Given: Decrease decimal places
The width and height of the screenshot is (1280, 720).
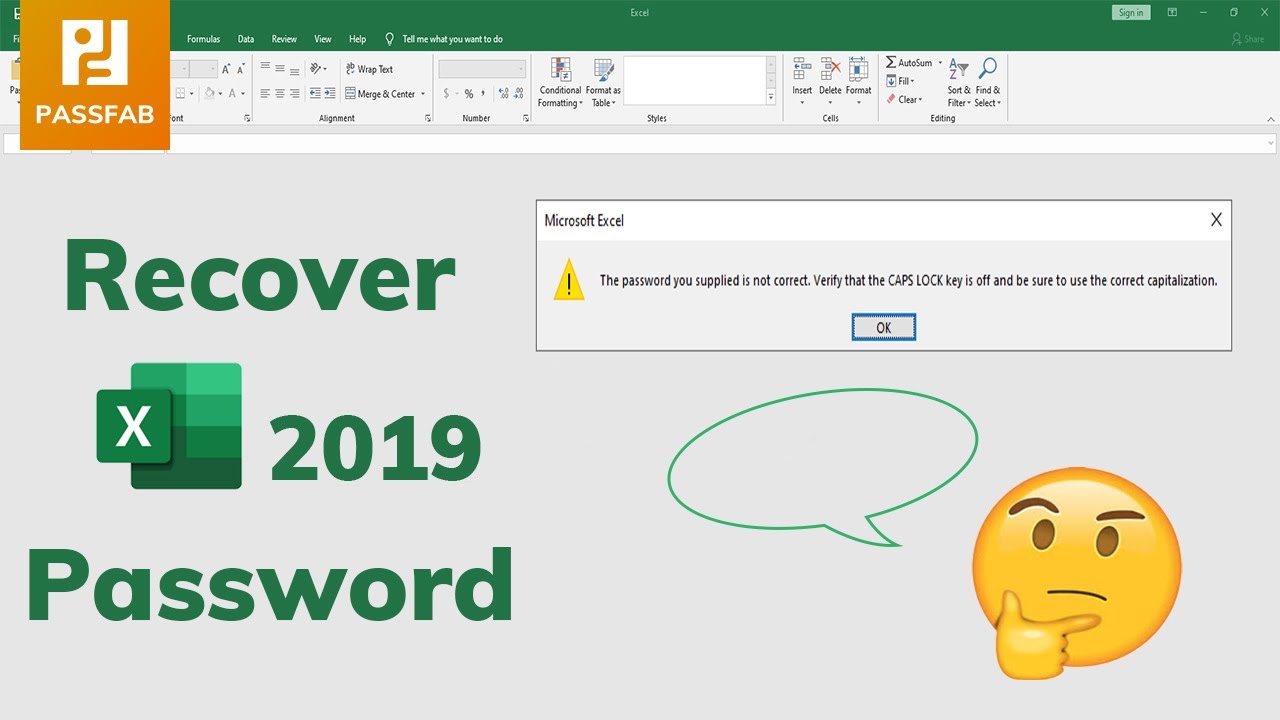Looking at the screenshot, I should click(518, 93).
